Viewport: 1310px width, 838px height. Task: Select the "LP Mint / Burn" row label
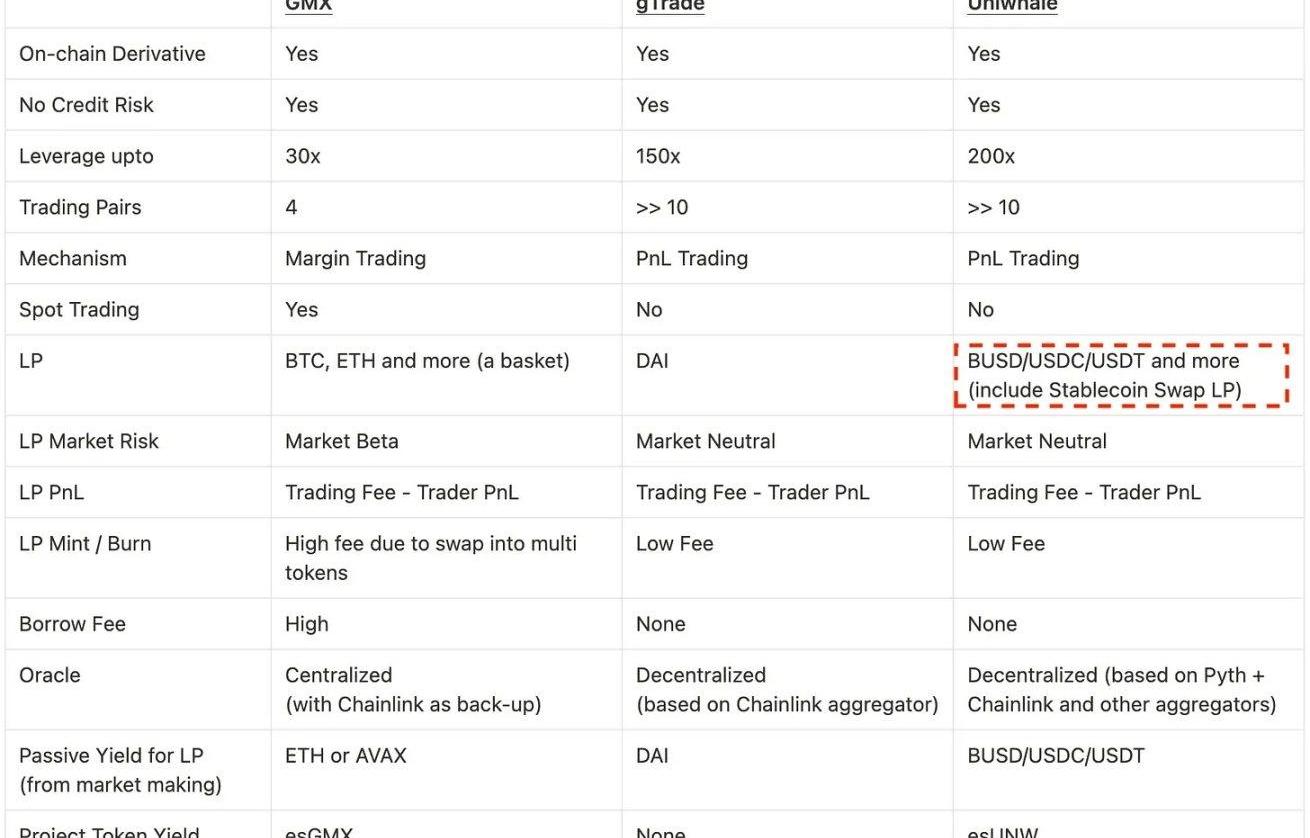coord(85,543)
